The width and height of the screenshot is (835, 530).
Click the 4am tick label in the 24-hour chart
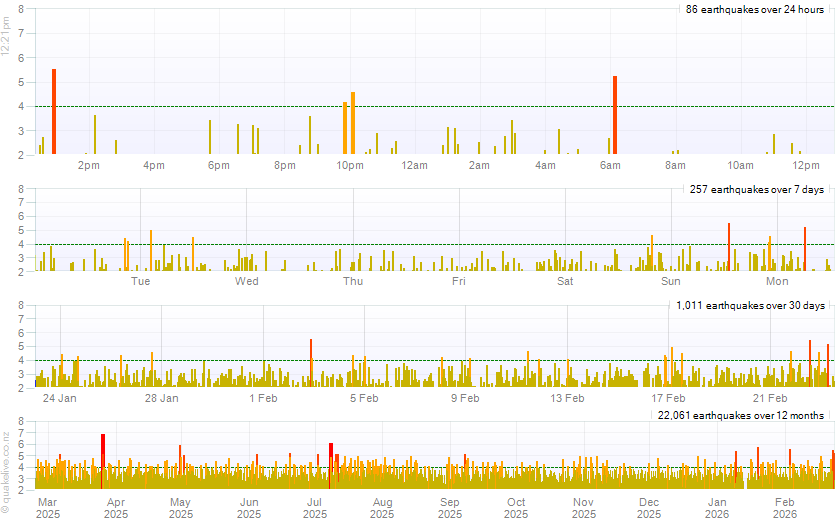545,165
